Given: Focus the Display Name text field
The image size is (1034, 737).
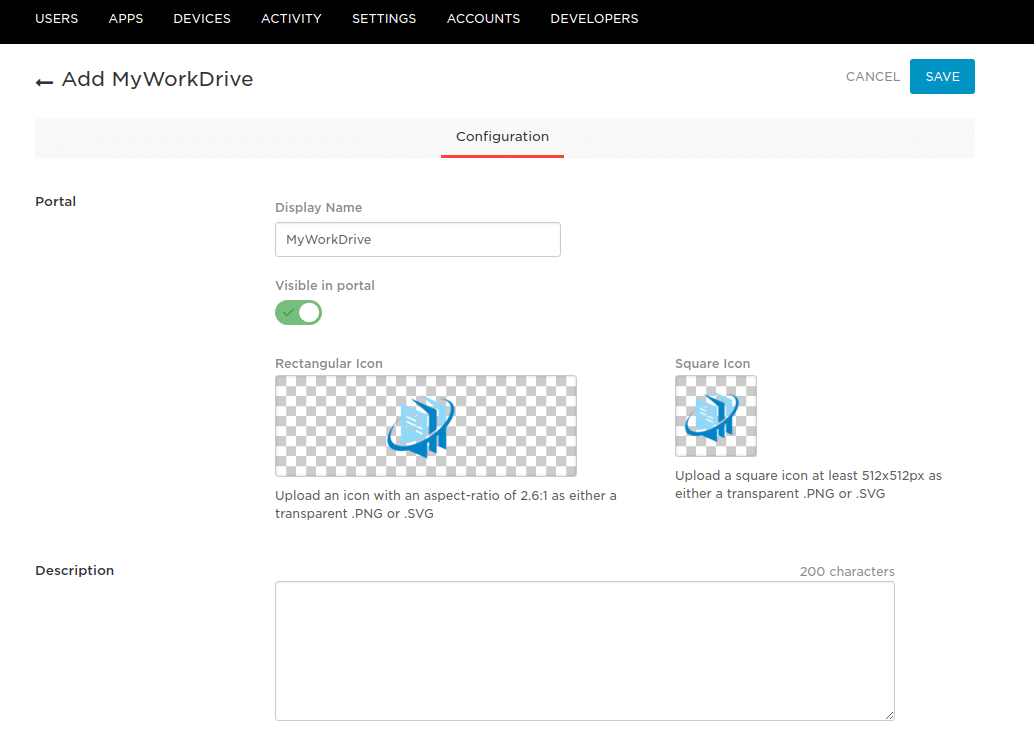Looking at the screenshot, I should [417, 240].
